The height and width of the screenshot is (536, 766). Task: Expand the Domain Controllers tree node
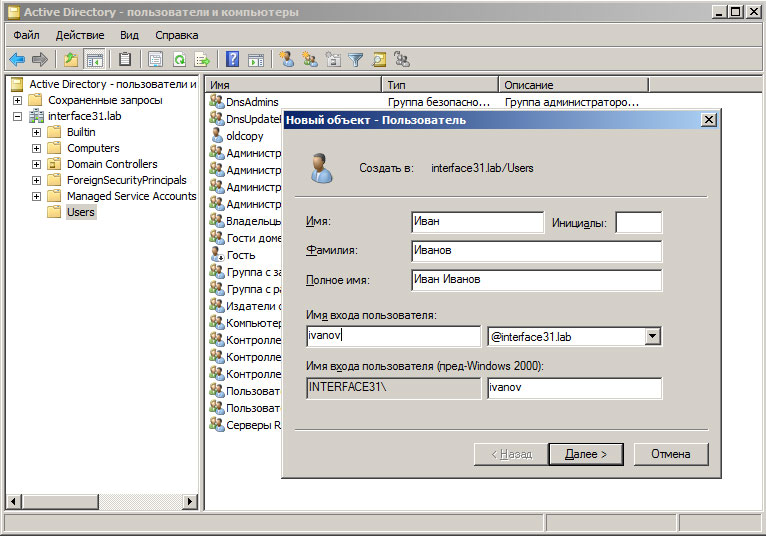pyautogui.click(x=37, y=164)
